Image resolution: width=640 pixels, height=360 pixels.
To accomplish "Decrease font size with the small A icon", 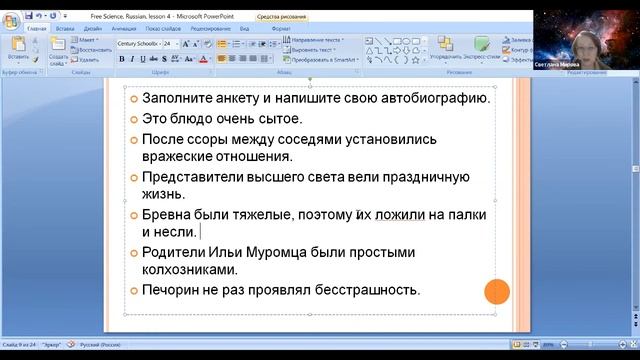I will (x=196, y=44).
